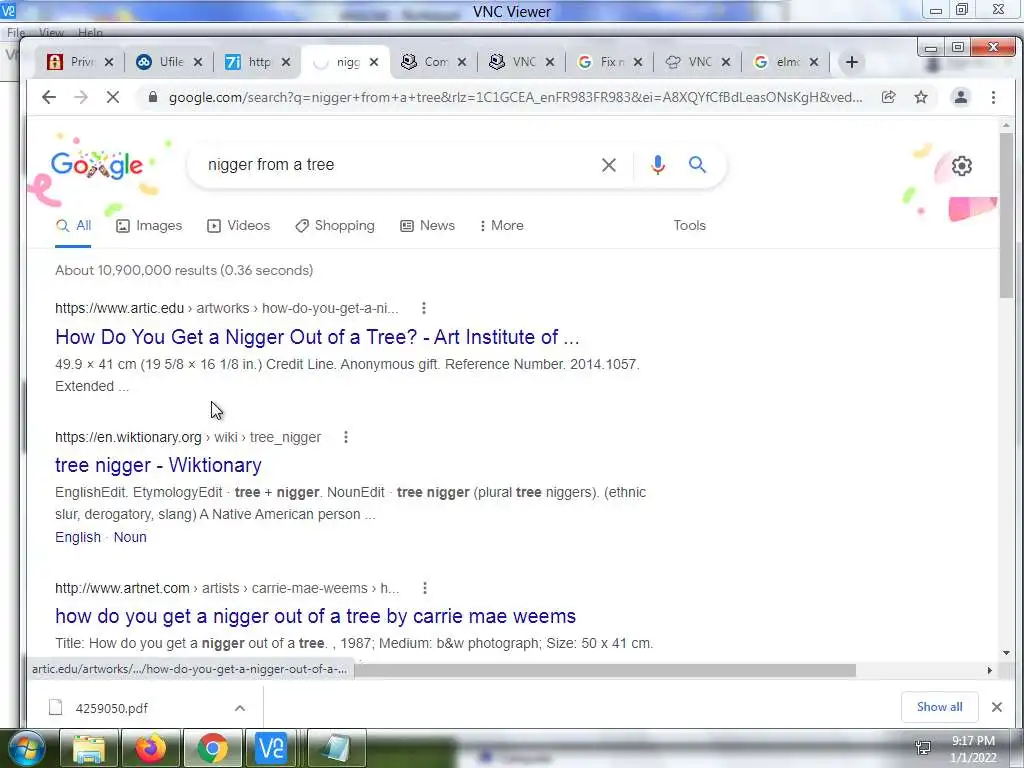Stop the page from loading
1024x768 pixels.
coord(112,97)
